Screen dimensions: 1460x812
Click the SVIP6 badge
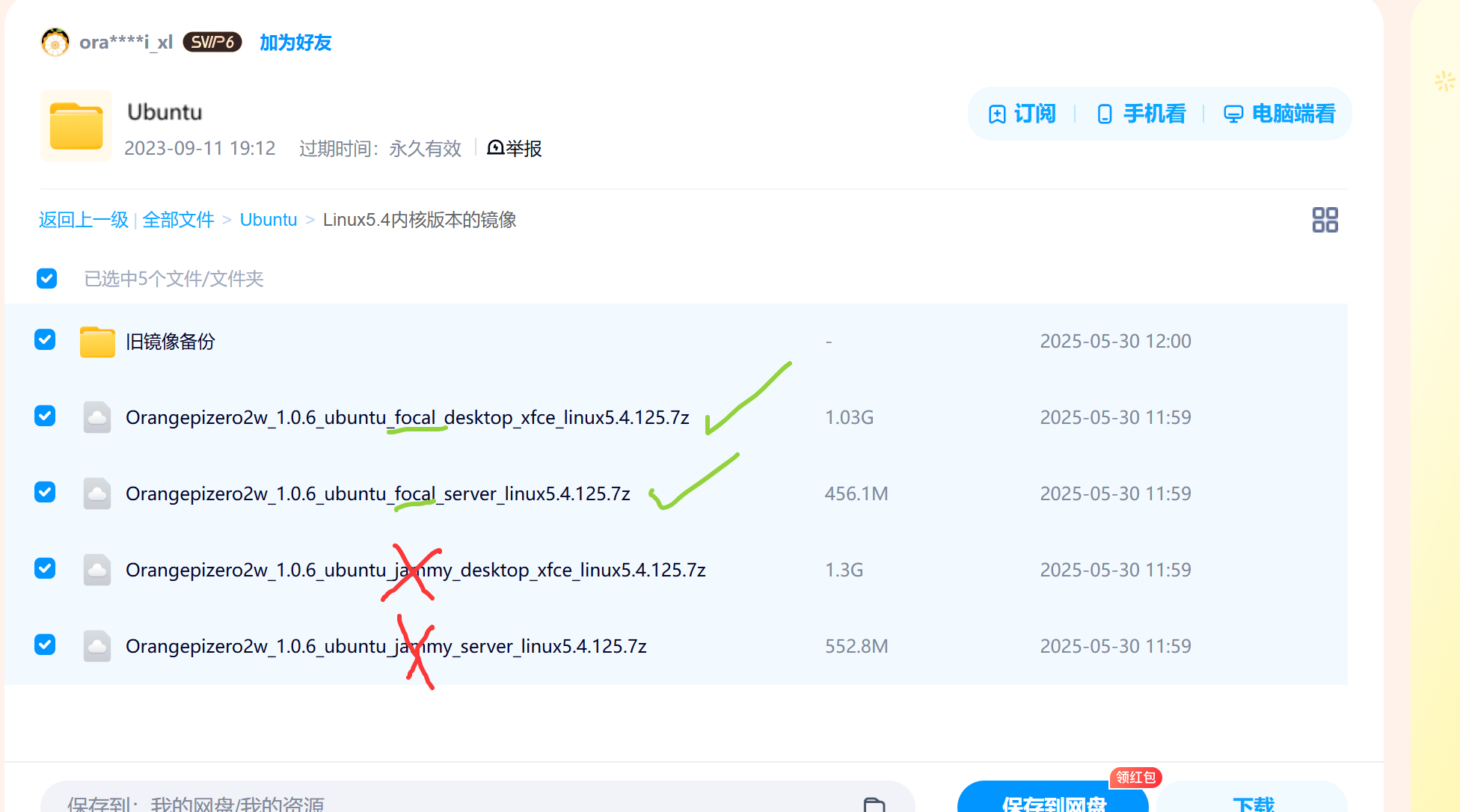(212, 42)
